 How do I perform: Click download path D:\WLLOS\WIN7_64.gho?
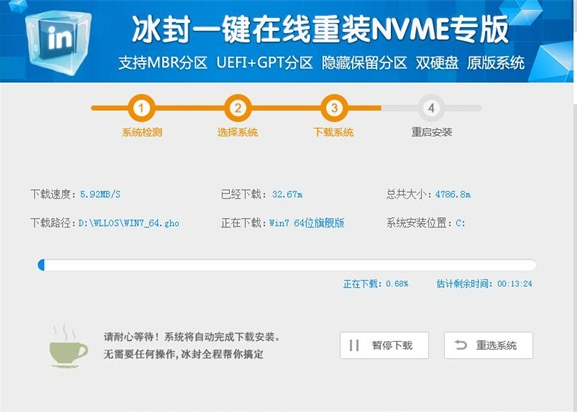click(129, 223)
